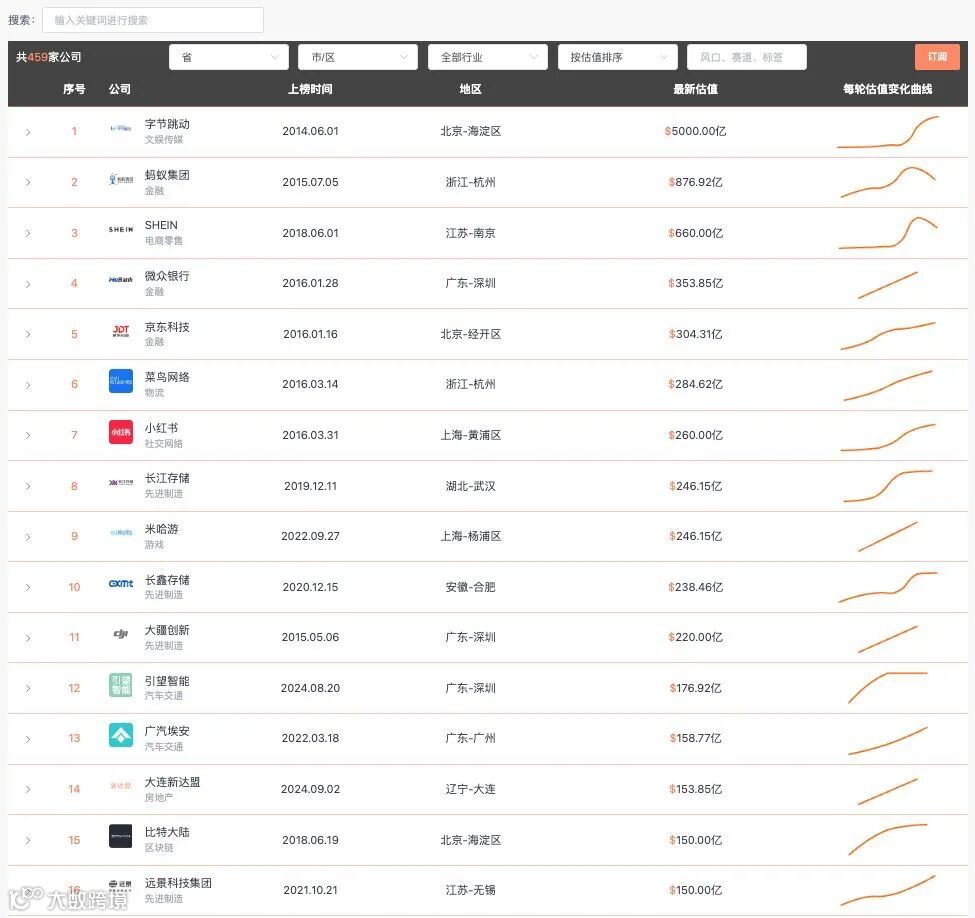View the 蚂蚁集团 valuation trend curve
The width and height of the screenshot is (975, 918).
point(888,182)
